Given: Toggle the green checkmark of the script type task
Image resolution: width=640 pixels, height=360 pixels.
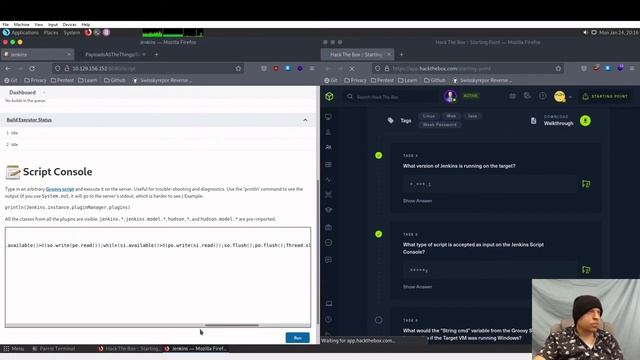Looking at the screenshot, I should (x=378, y=234).
